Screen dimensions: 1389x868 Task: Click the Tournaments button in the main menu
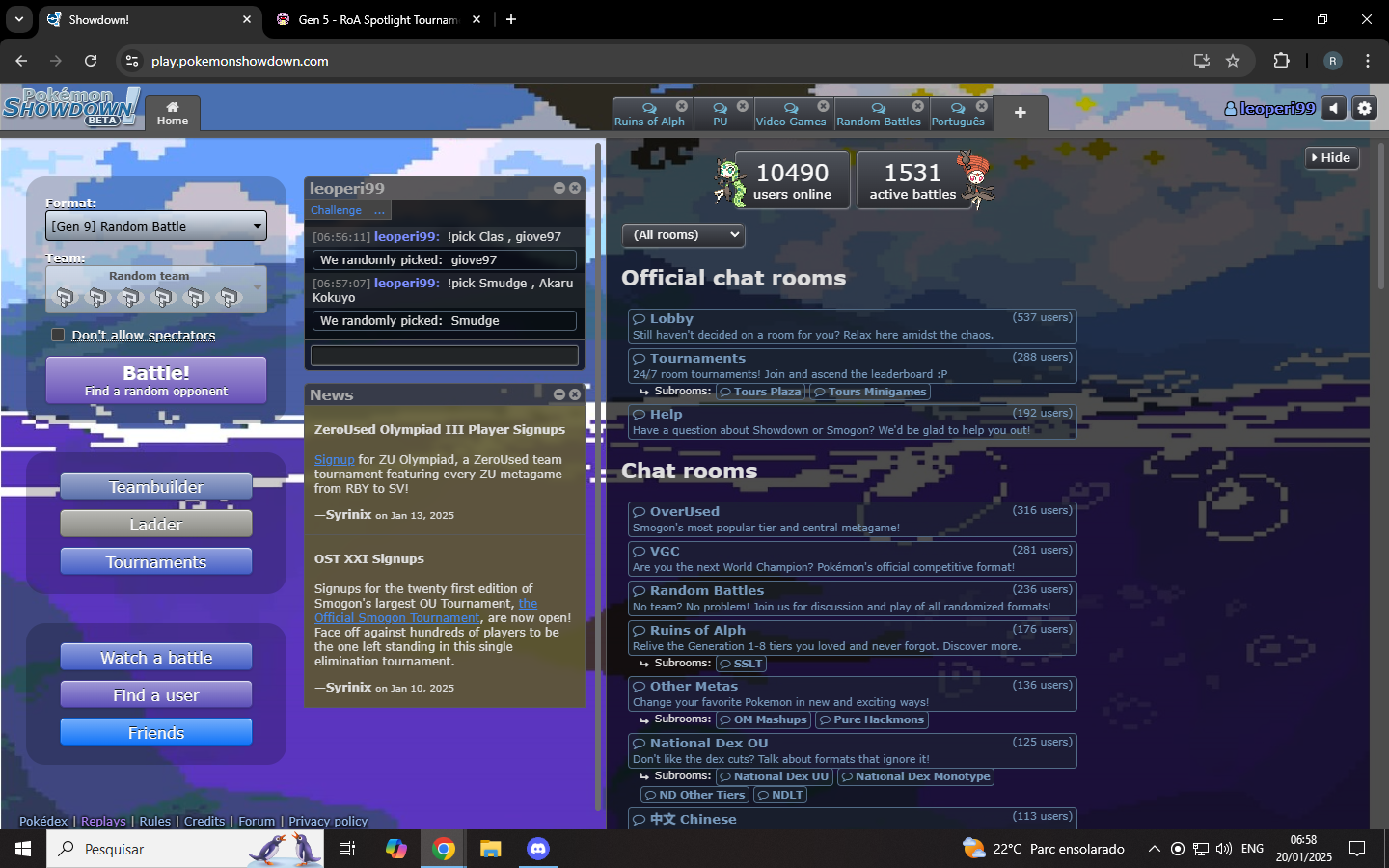tap(156, 562)
